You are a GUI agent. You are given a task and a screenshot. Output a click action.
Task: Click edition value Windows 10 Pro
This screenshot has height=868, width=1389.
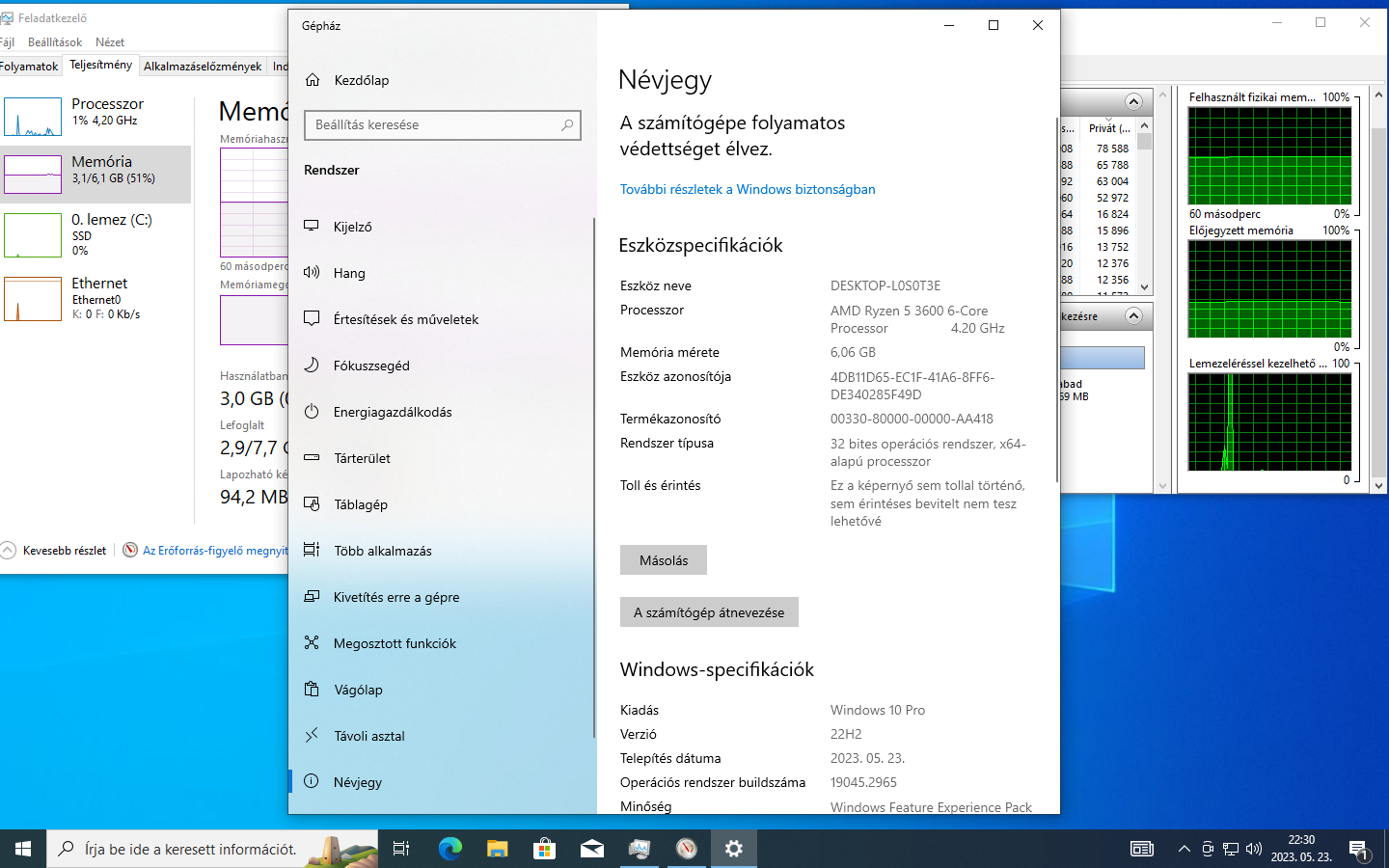click(x=878, y=710)
